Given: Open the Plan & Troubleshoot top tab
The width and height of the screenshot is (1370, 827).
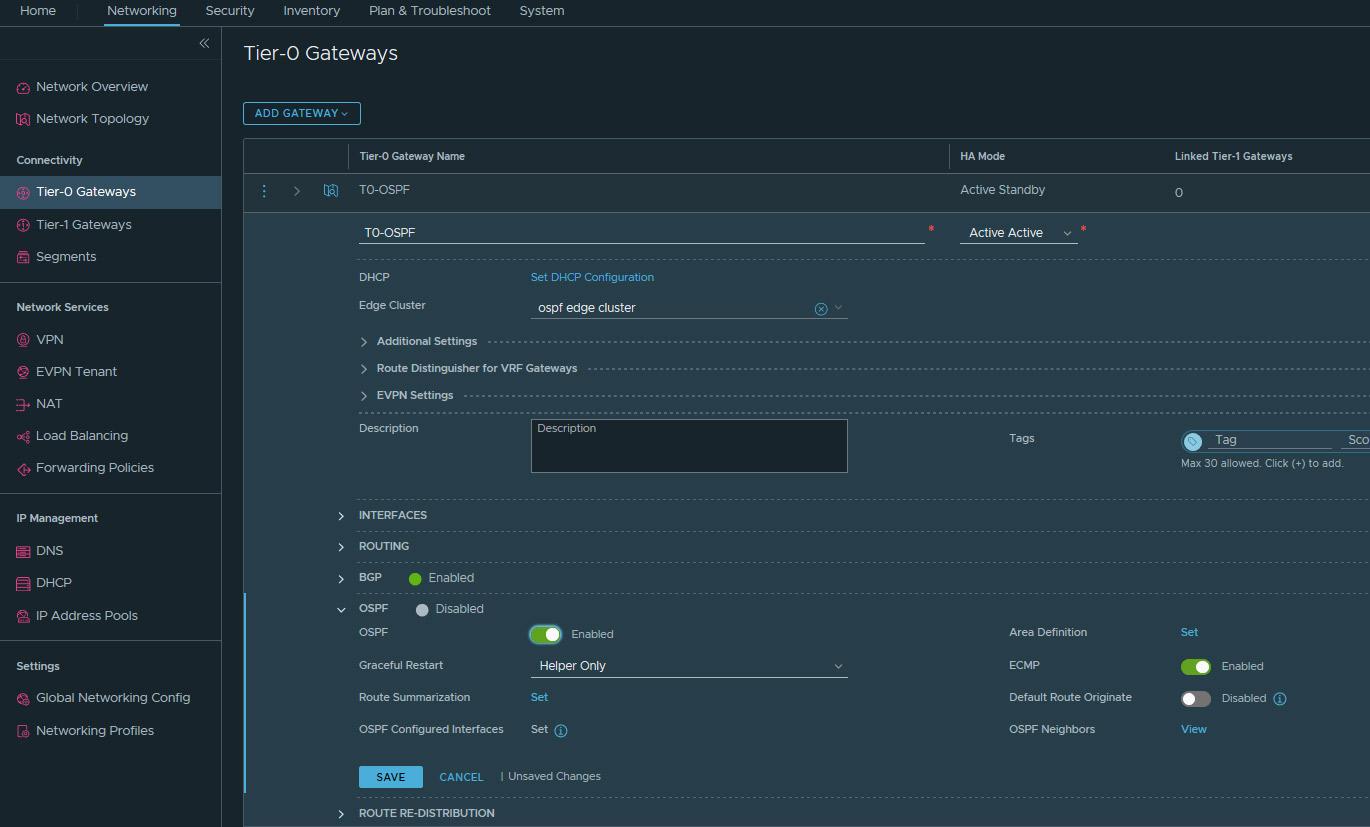Looking at the screenshot, I should 430,11.
